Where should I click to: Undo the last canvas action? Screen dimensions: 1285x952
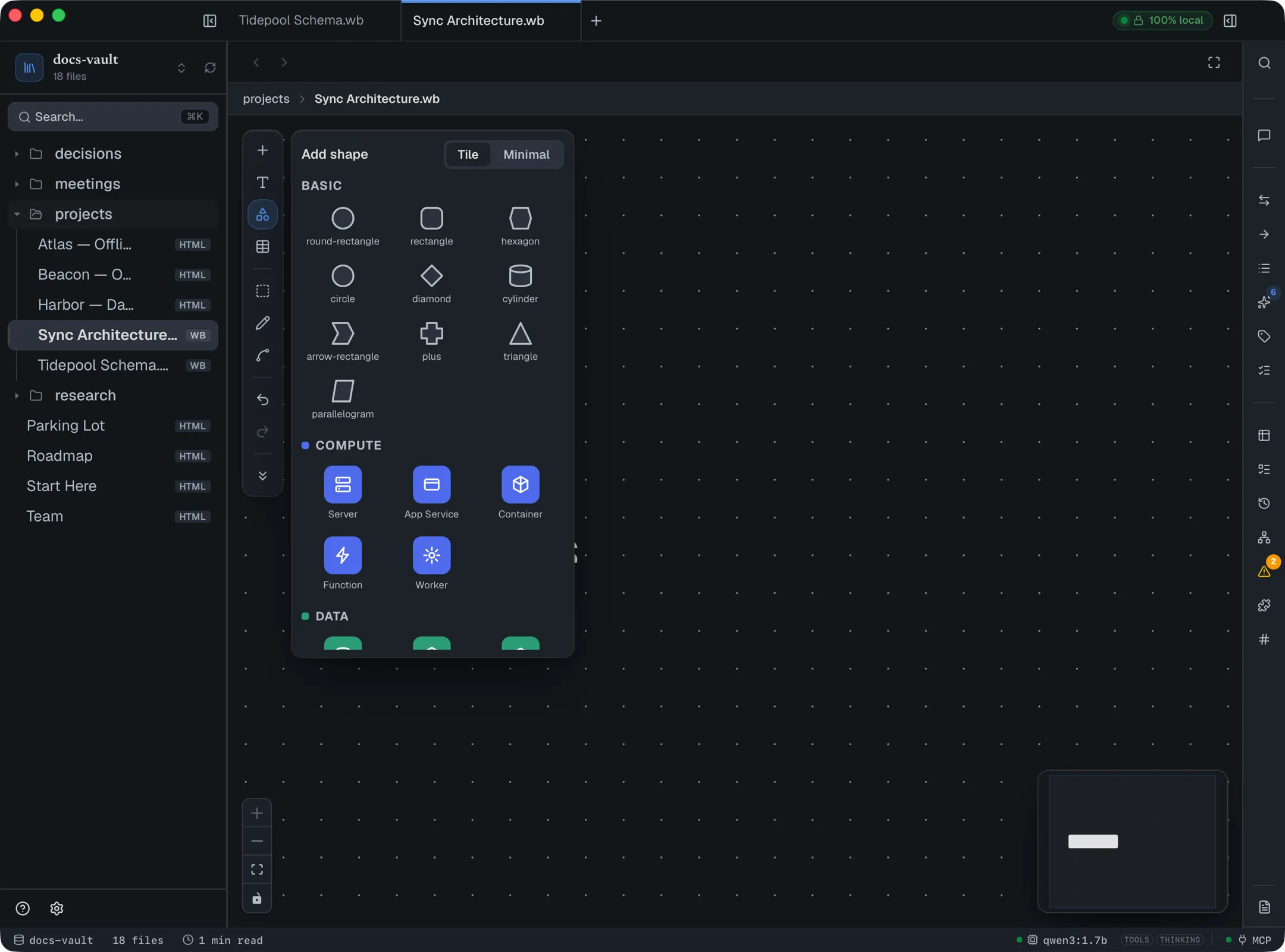click(x=262, y=399)
